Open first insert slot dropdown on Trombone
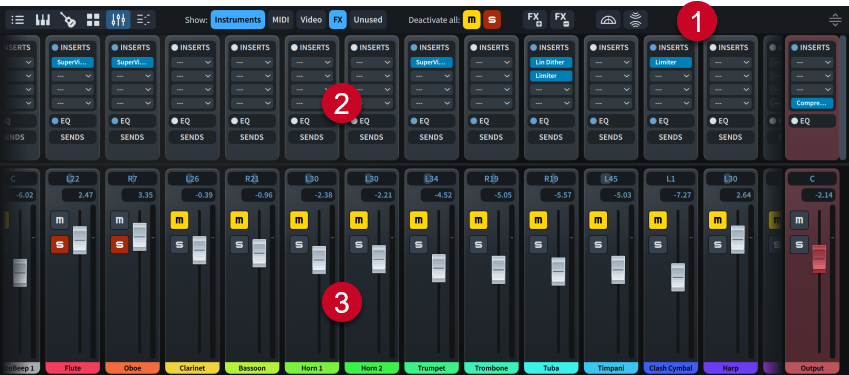The height and width of the screenshot is (375, 849). (x=491, y=62)
